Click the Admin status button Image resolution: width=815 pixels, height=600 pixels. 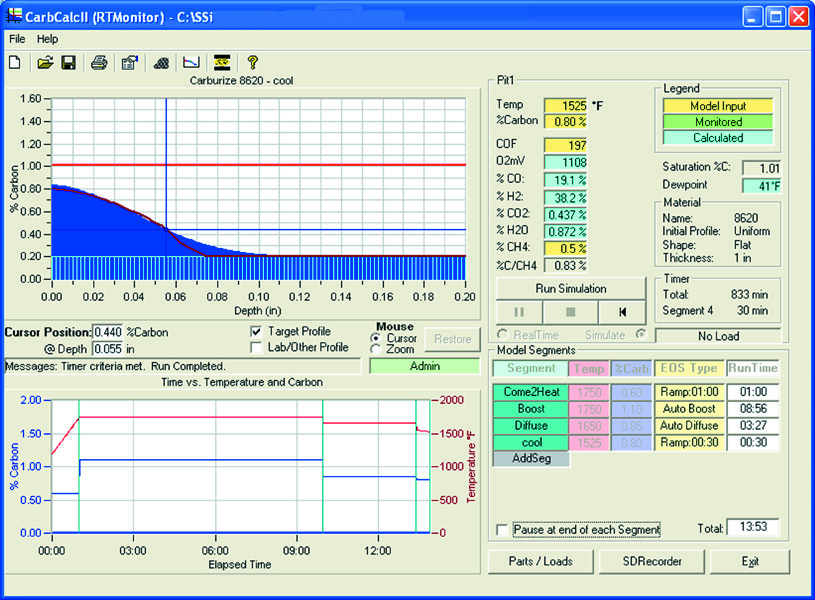(424, 366)
